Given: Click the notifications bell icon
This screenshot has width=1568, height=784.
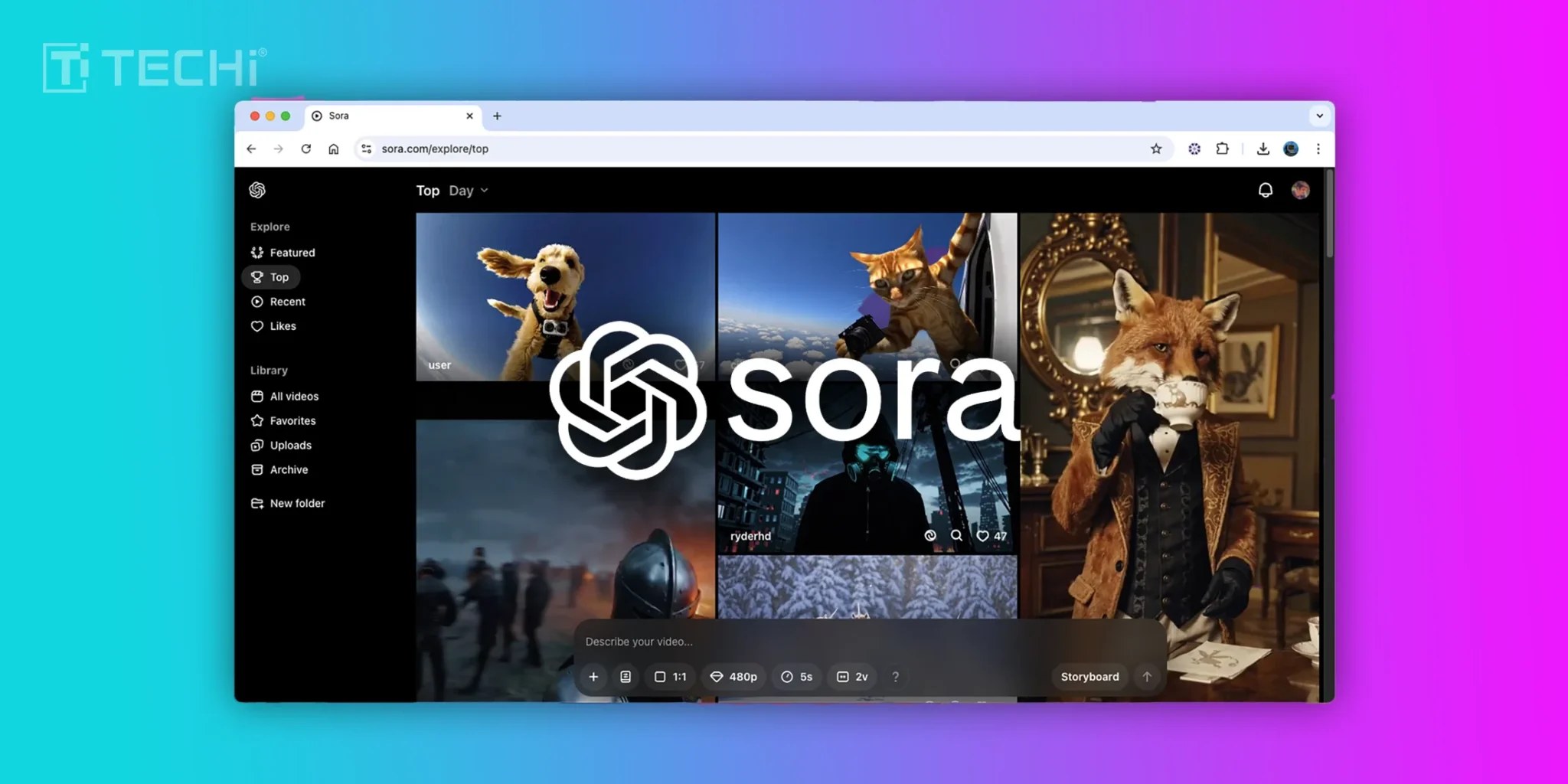Looking at the screenshot, I should click(1265, 190).
